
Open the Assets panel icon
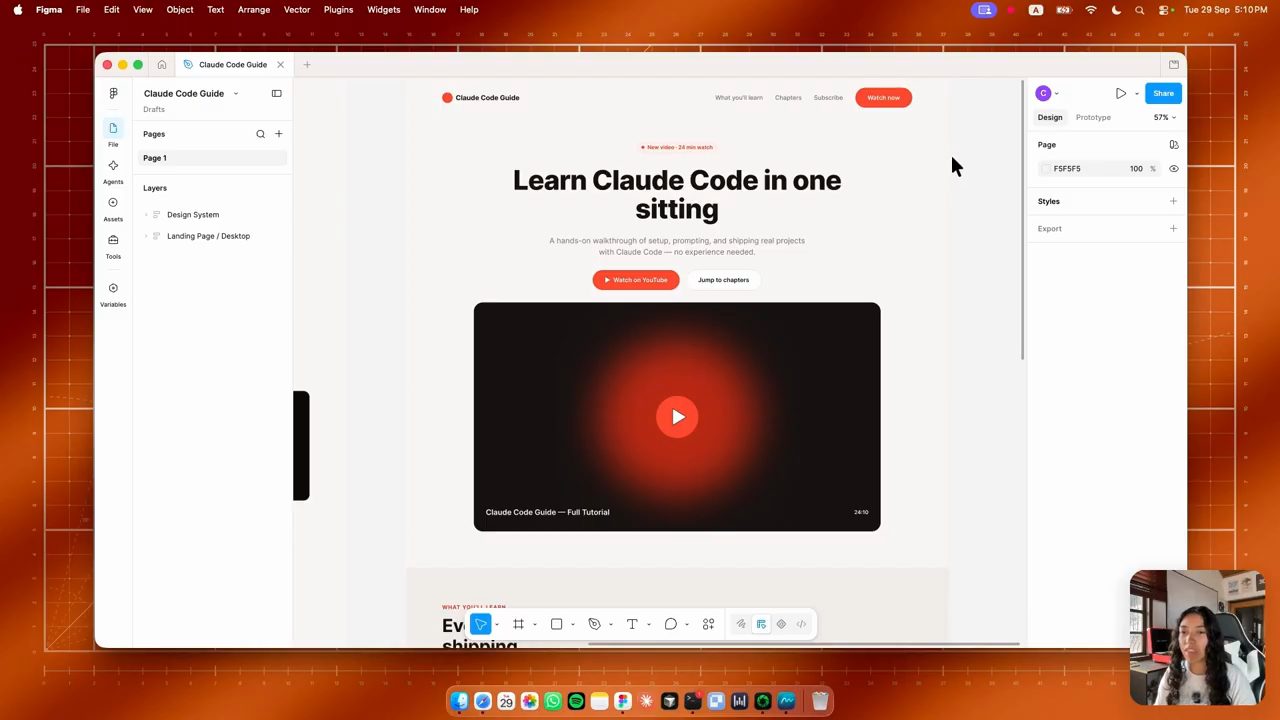(x=113, y=202)
